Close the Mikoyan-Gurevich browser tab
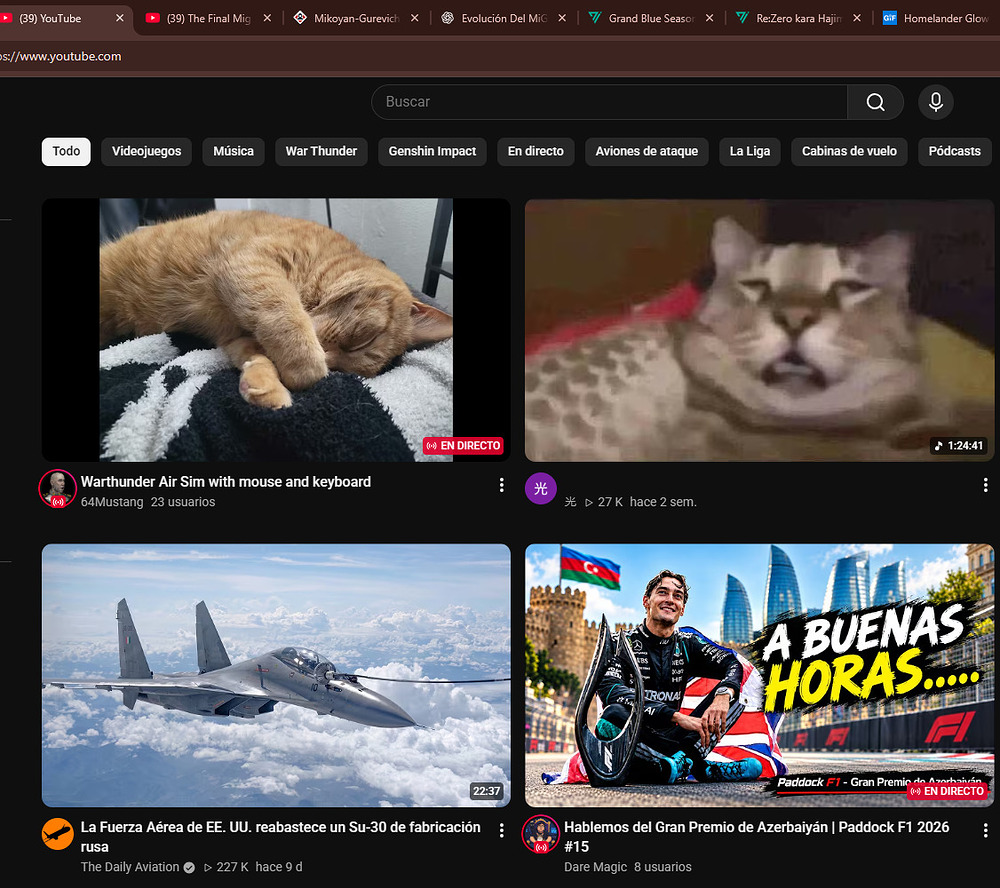 tap(415, 18)
